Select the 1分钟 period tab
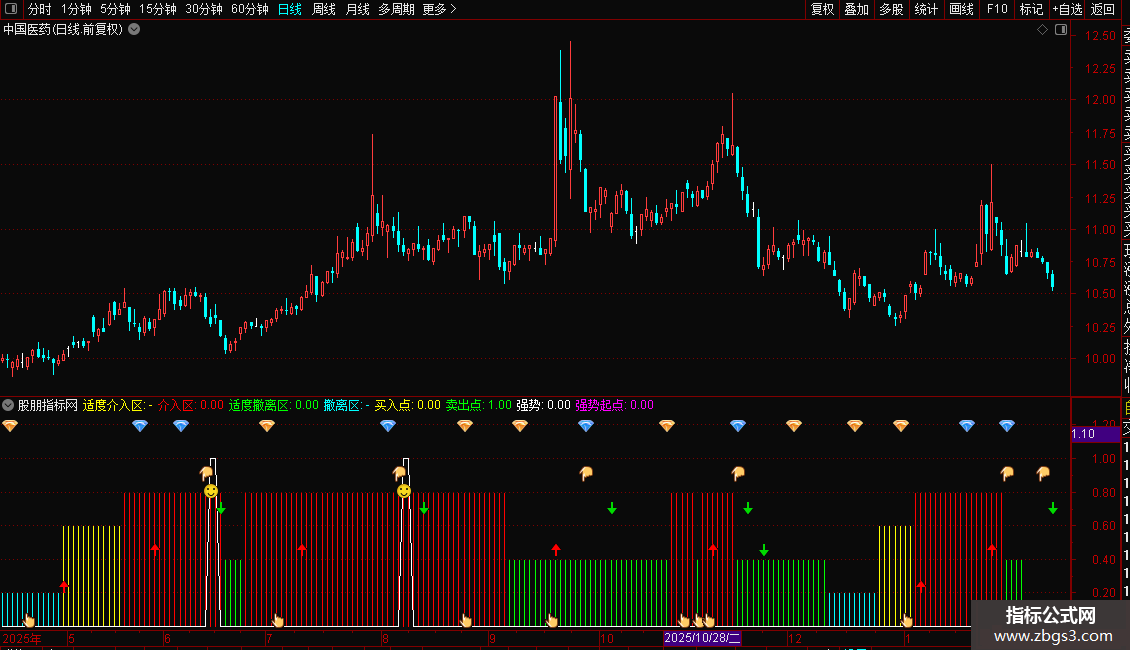This screenshot has width=1130, height=650. pos(76,9)
